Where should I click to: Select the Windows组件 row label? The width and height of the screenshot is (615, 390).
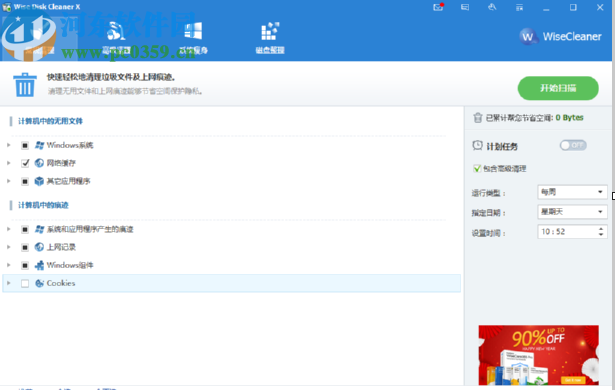click(x=70, y=265)
